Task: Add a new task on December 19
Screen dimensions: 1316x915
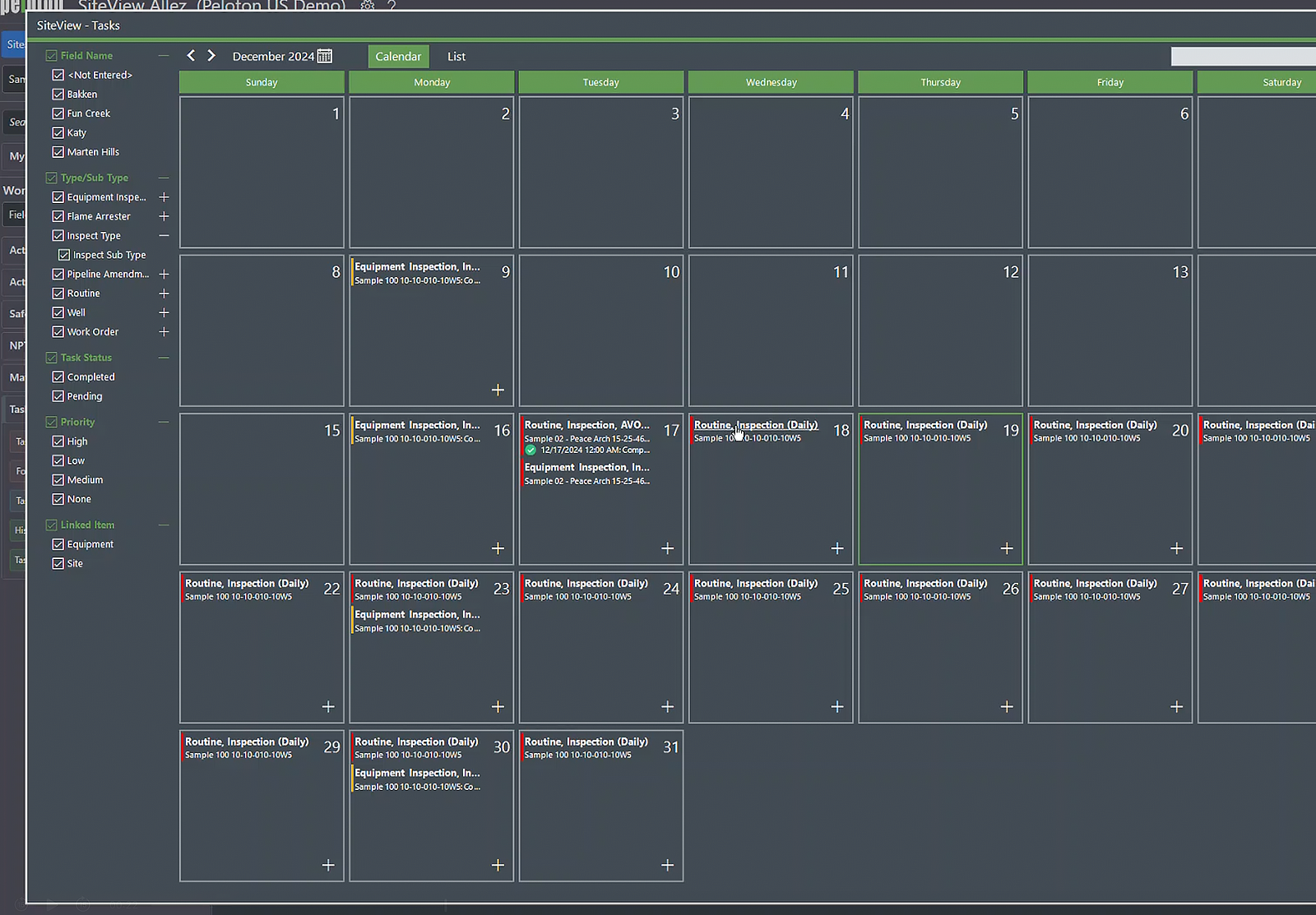Action: (1006, 548)
